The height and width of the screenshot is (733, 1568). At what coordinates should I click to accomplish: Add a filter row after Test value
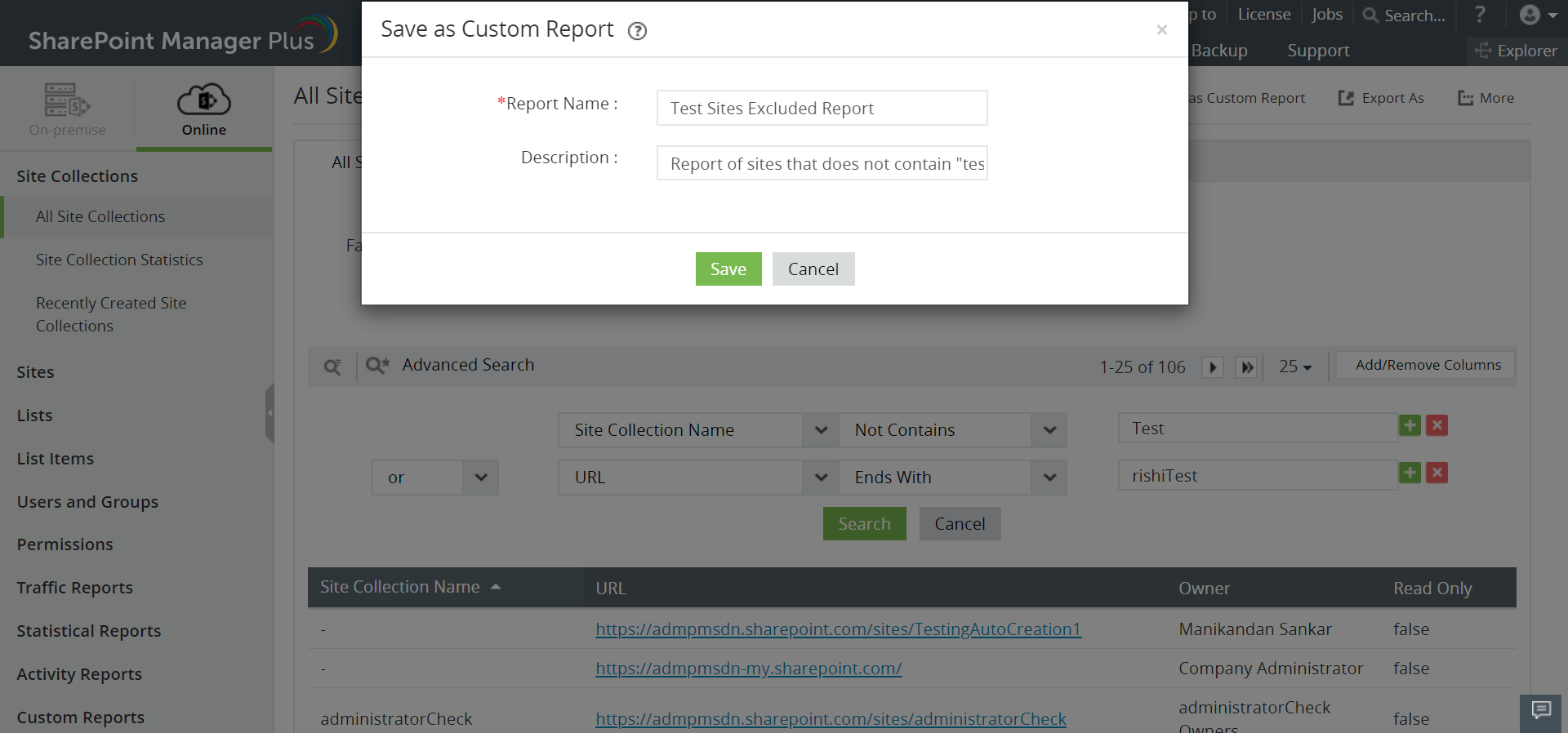point(1410,425)
